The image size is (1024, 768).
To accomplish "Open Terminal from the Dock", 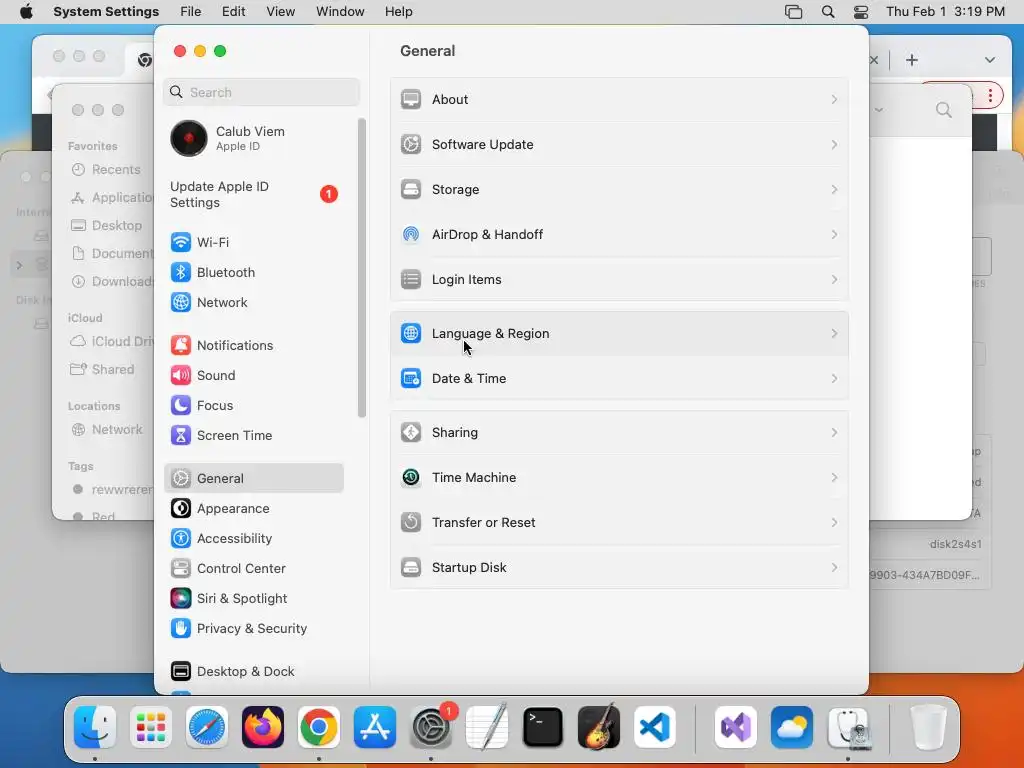I will [x=543, y=727].
